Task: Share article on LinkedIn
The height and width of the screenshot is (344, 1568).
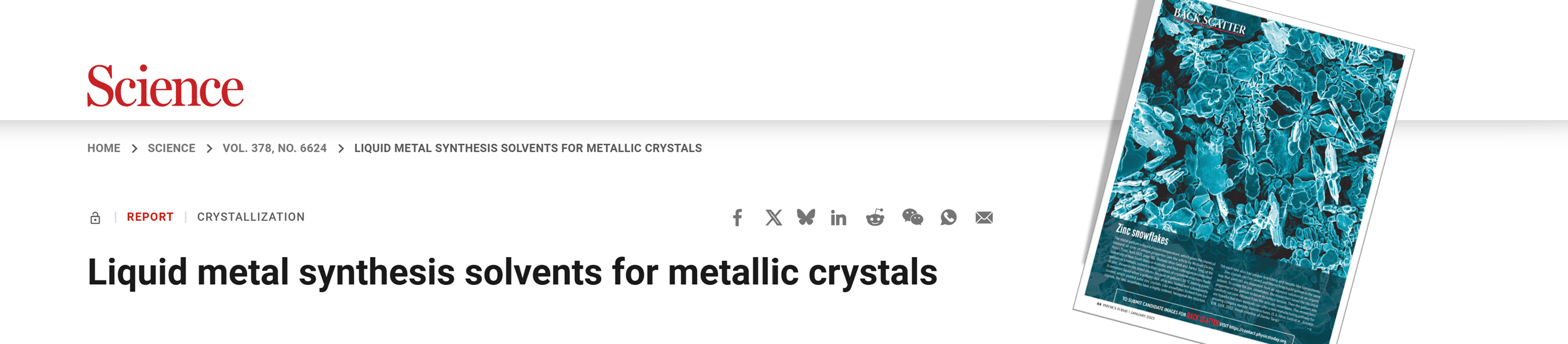Action: point(838,218)
